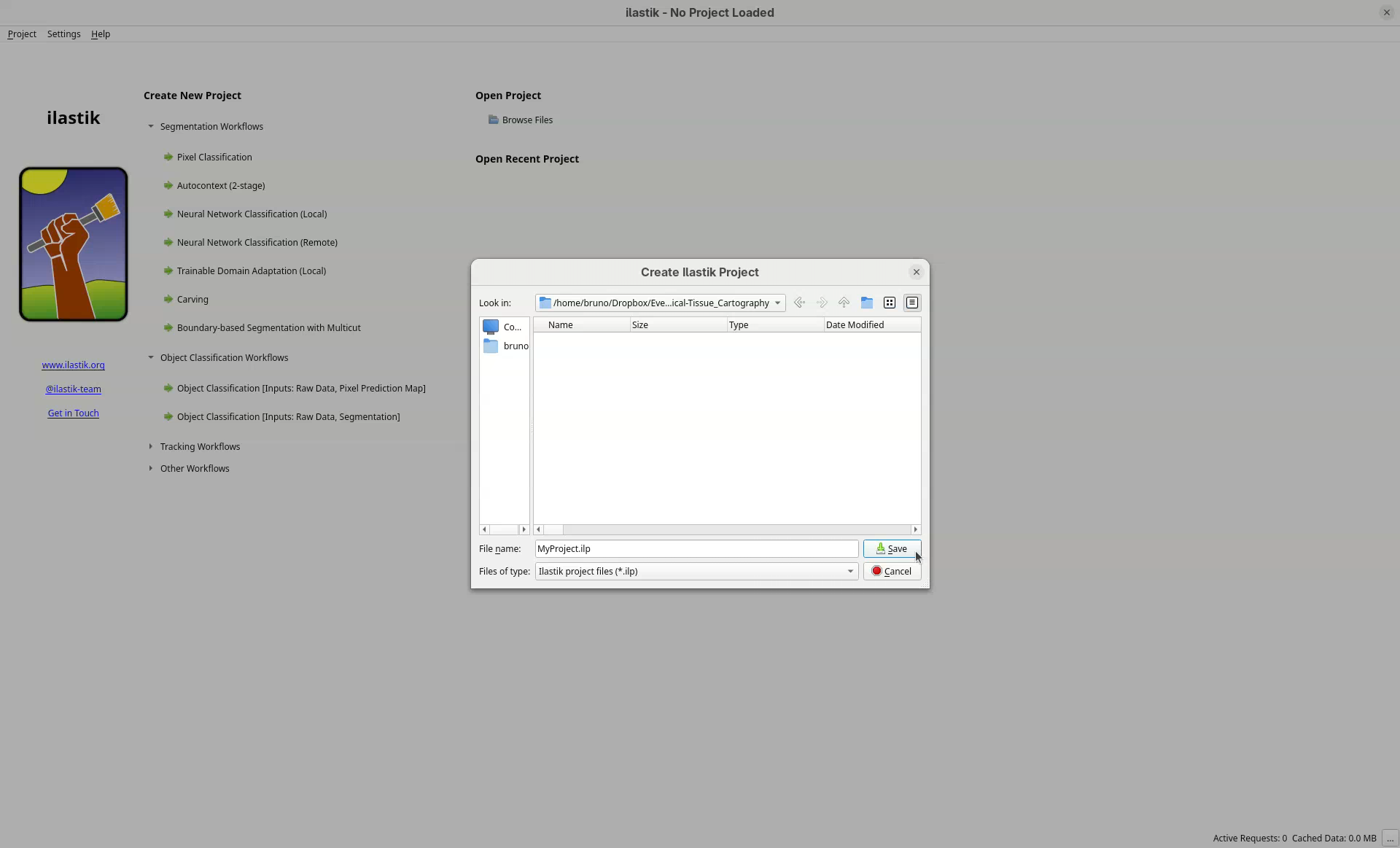Image resolution: width=1400 pixels, height=848 pixels.
Task: Open Look in path dropdown
Action: (x=777, y=303)
